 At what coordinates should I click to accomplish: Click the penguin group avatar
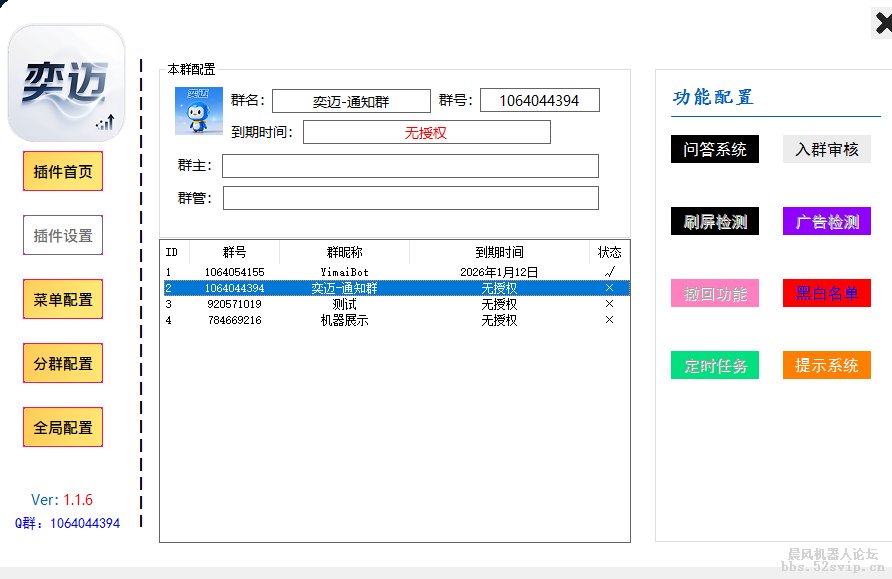click(x=199, y=111)
